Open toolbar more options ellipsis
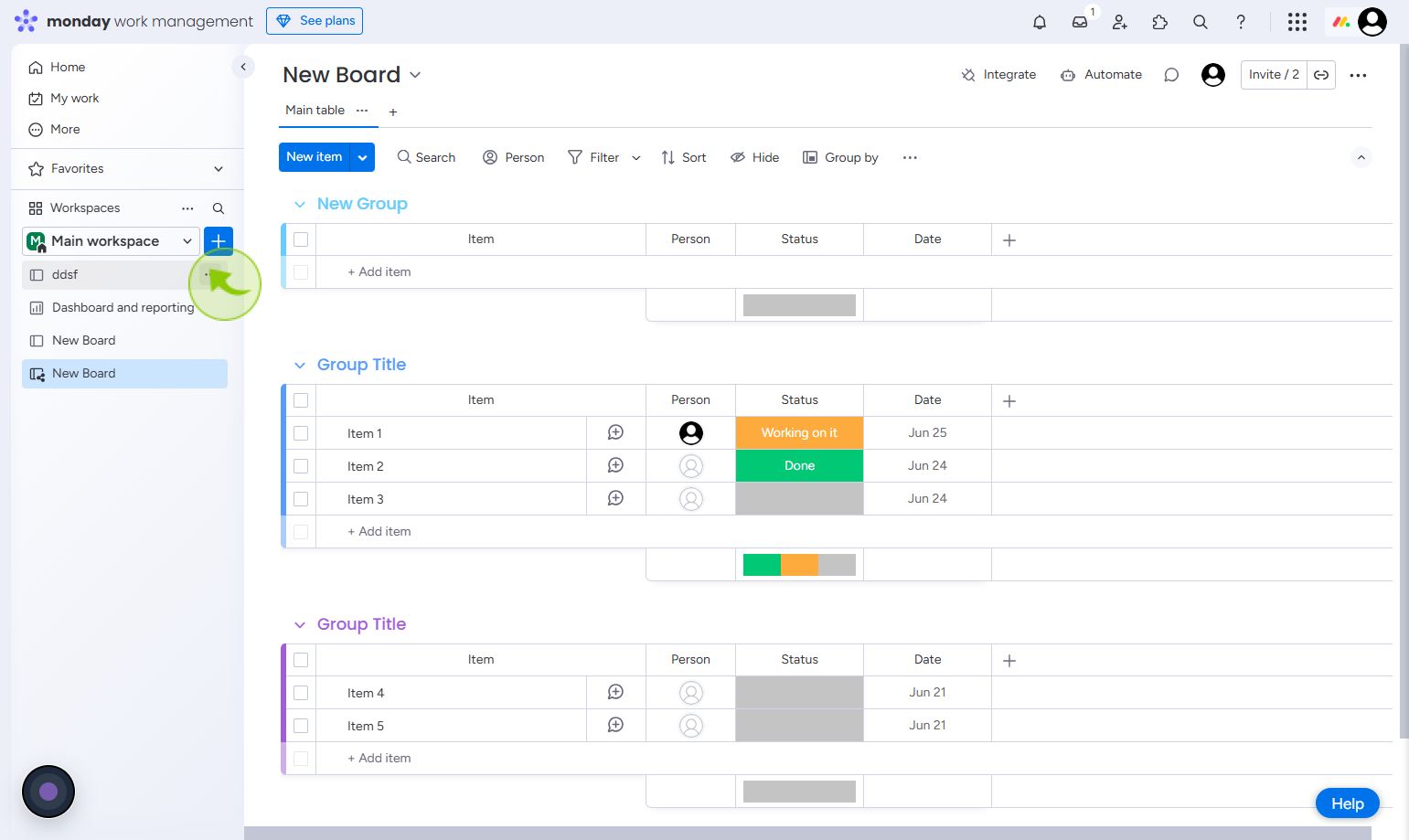This screenshot has width=1409, height=840. point(910,157)
